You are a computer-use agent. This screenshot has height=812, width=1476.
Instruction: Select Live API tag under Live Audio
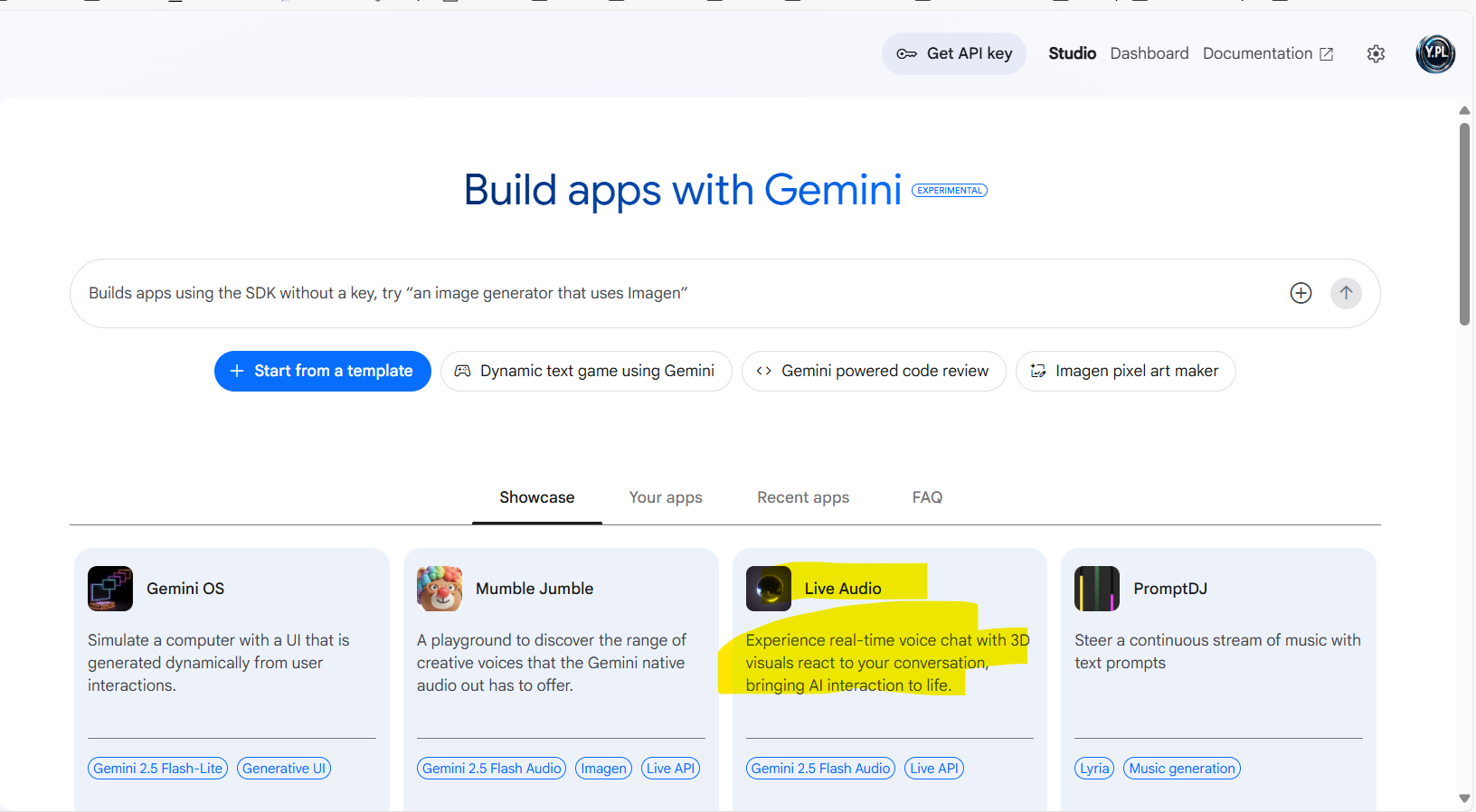tap(934, 769)
